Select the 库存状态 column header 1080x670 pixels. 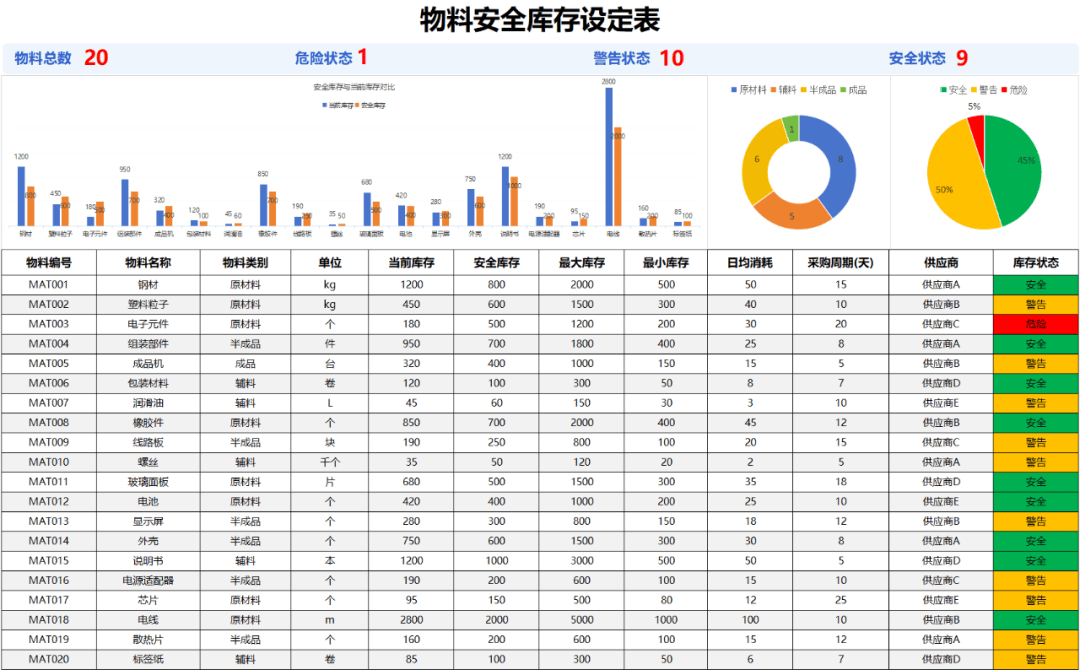tap(1035, 263)
